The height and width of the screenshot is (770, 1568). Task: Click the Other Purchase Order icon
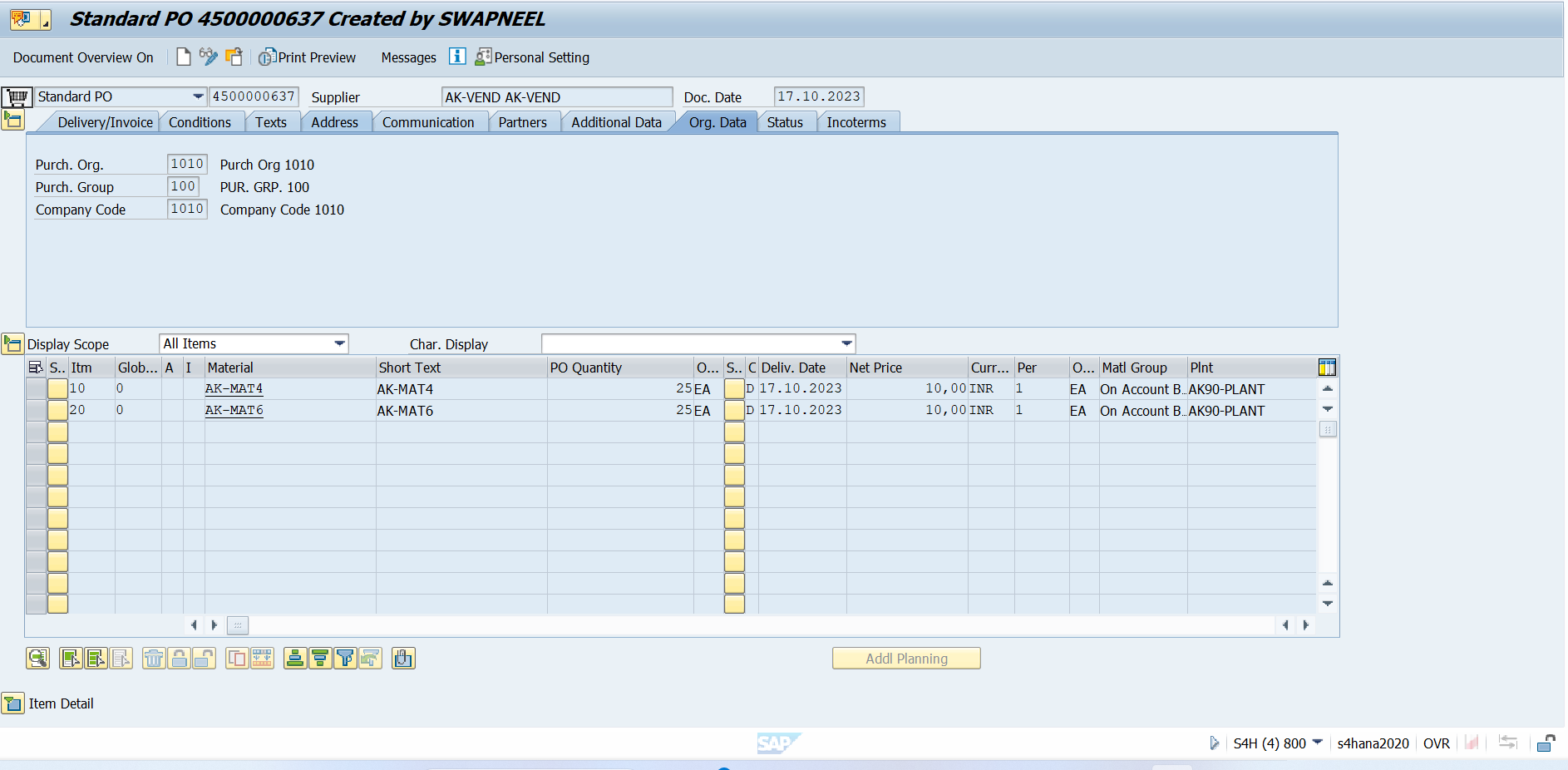coord(234,57)
